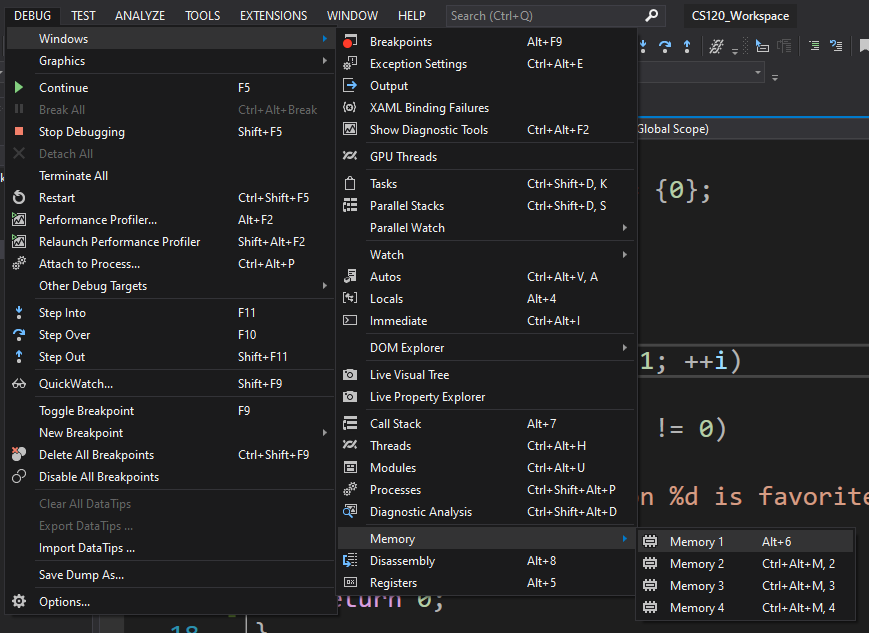The height and width of the screenshot is (633, 869).
Task: Click the search magnifier icon
Action: [652, 16]
